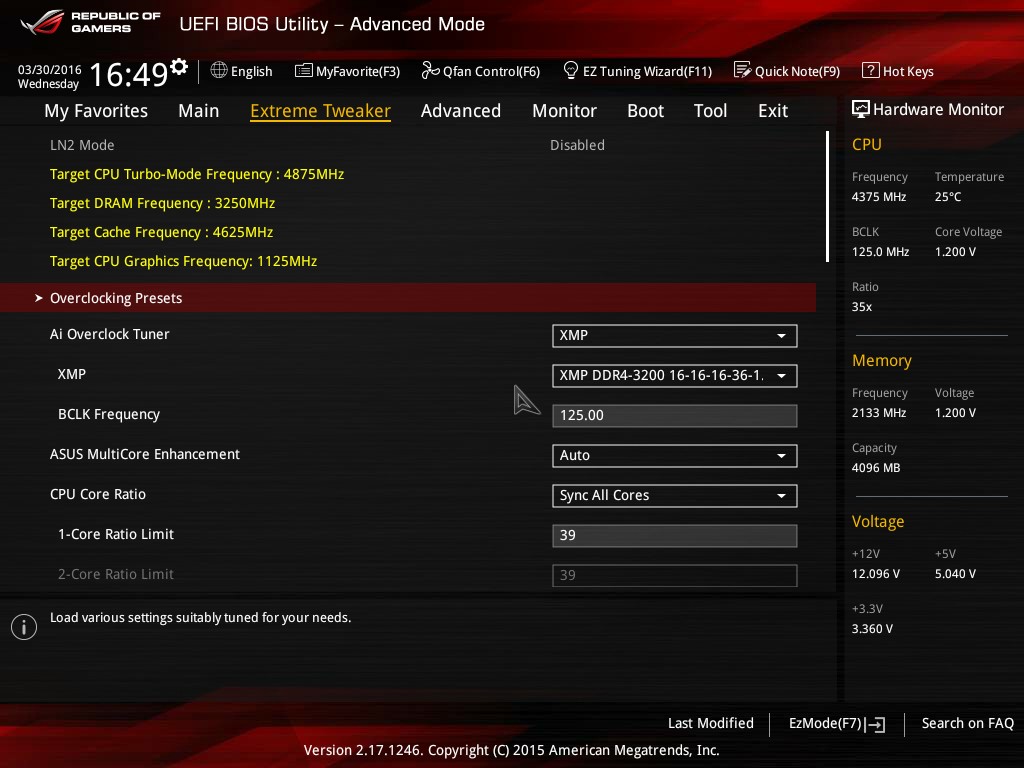The width and height of the screenshot is (1024, 768).
Task: Click the BCLK Frequency label
Action: click(109, 415)
